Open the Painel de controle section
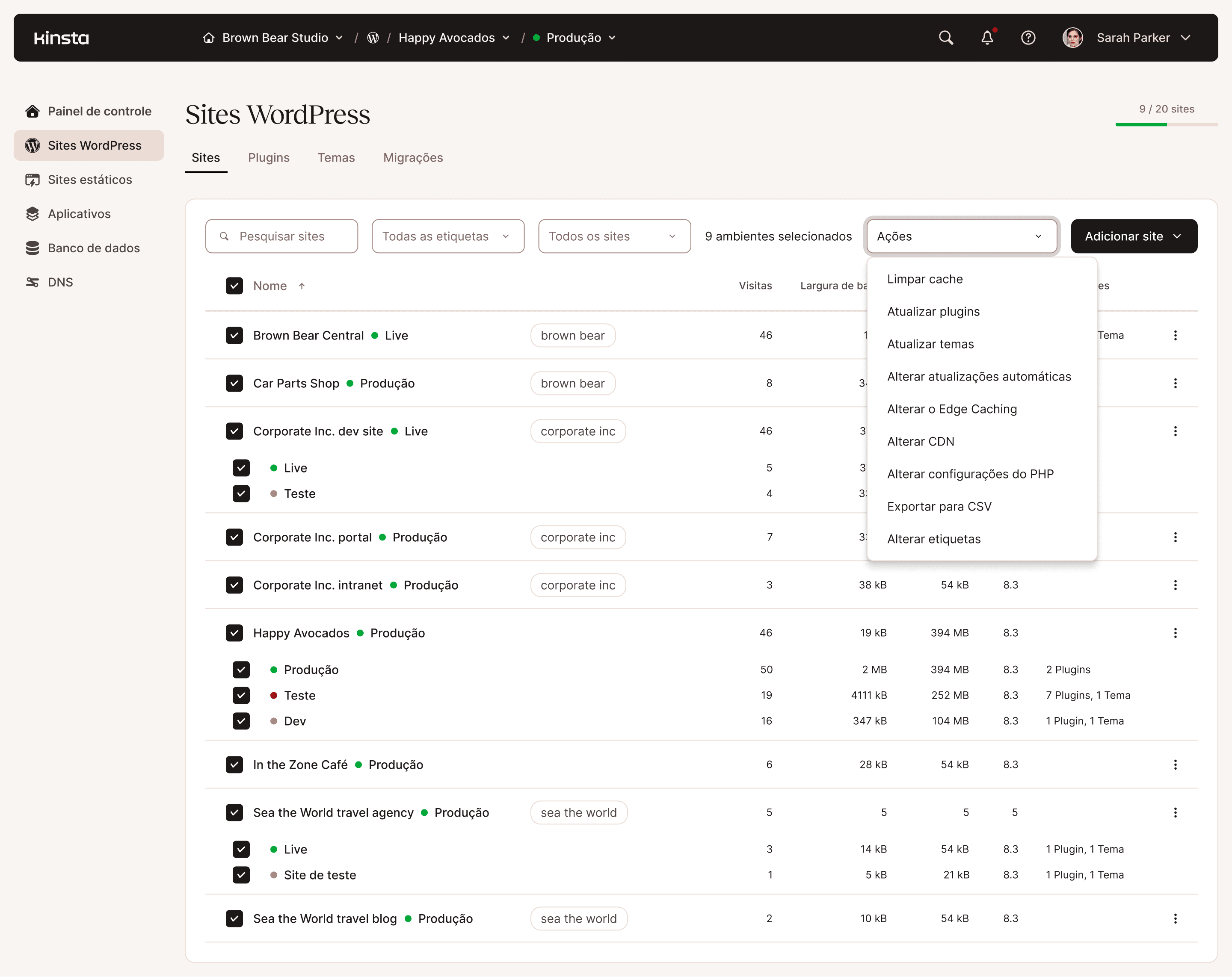1232x977 pixels. click(x=99, y=111)
